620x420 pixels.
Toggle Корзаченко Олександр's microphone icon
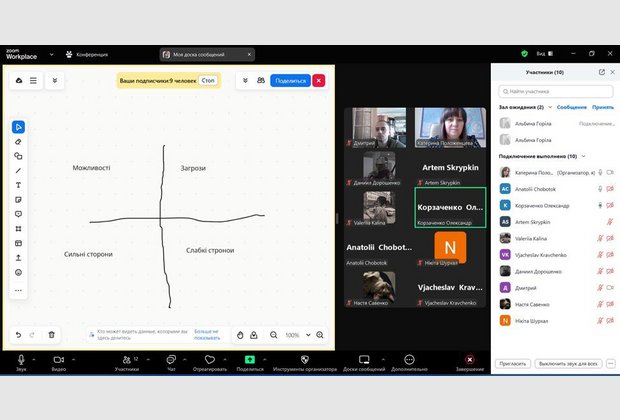pyautogui.click(x=600, y=205)
